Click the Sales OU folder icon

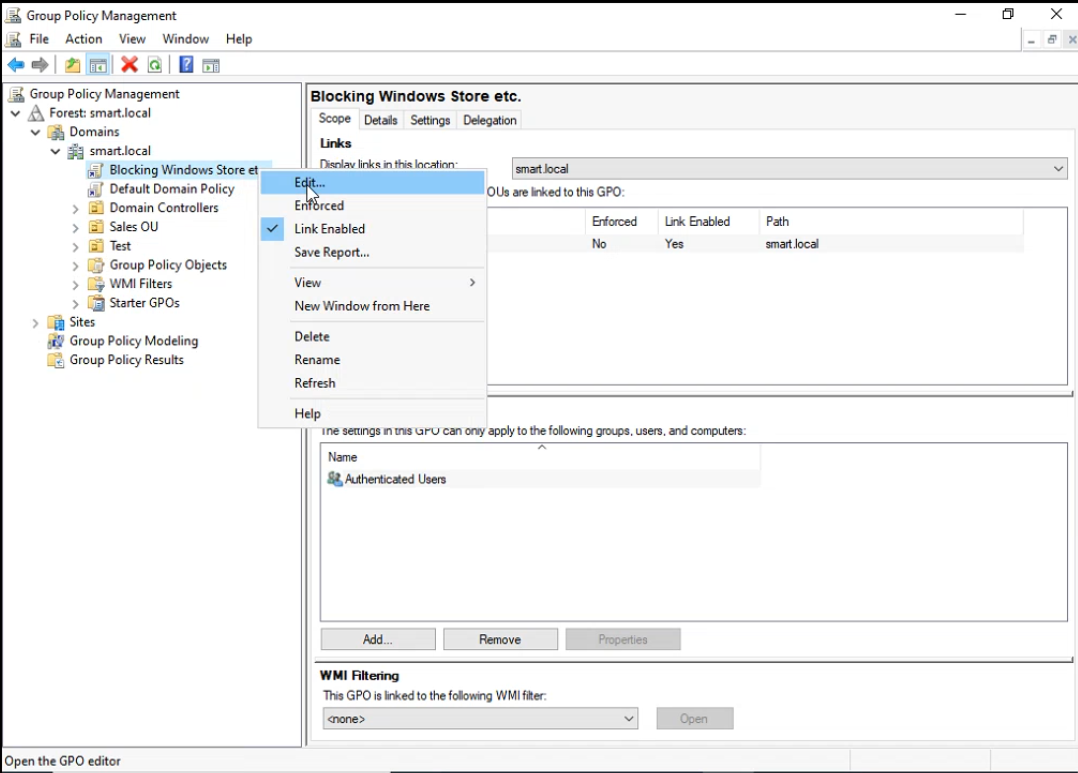tap(96, 227)
